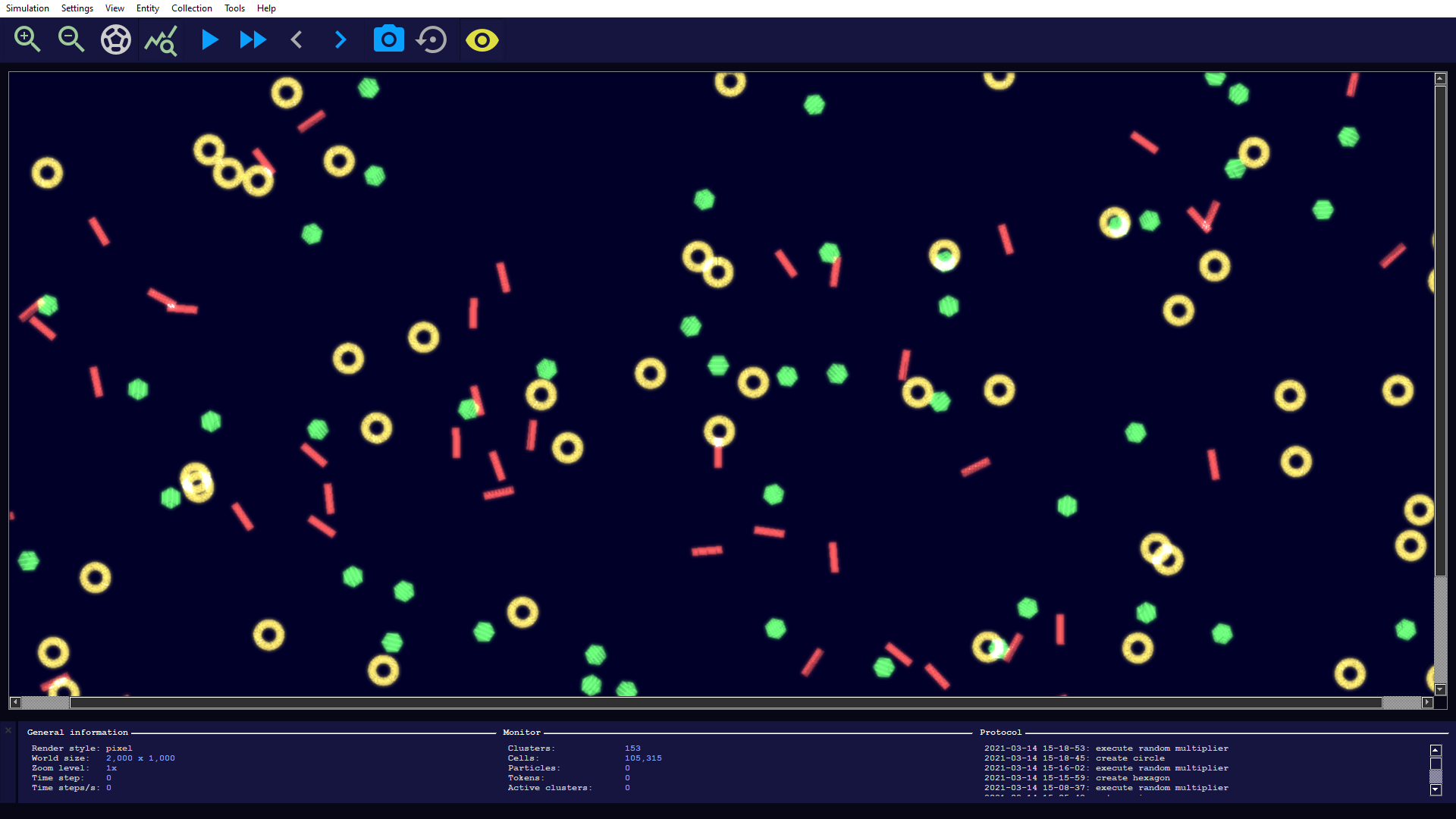
Task: Open the monitor graph icon
Action: pos(161,39)
